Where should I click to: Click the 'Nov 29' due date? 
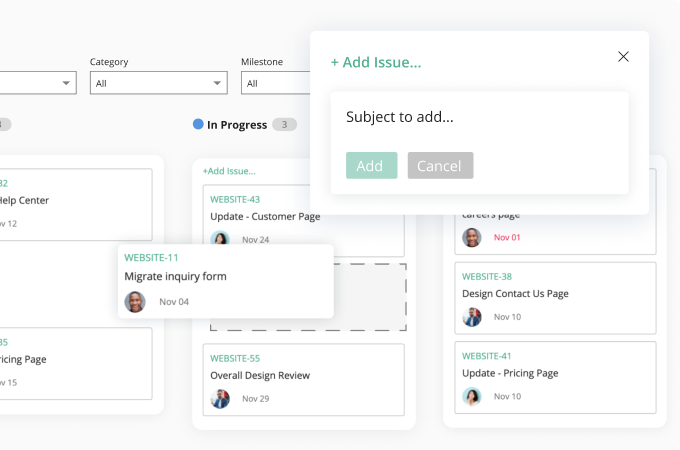click(255, 399)
